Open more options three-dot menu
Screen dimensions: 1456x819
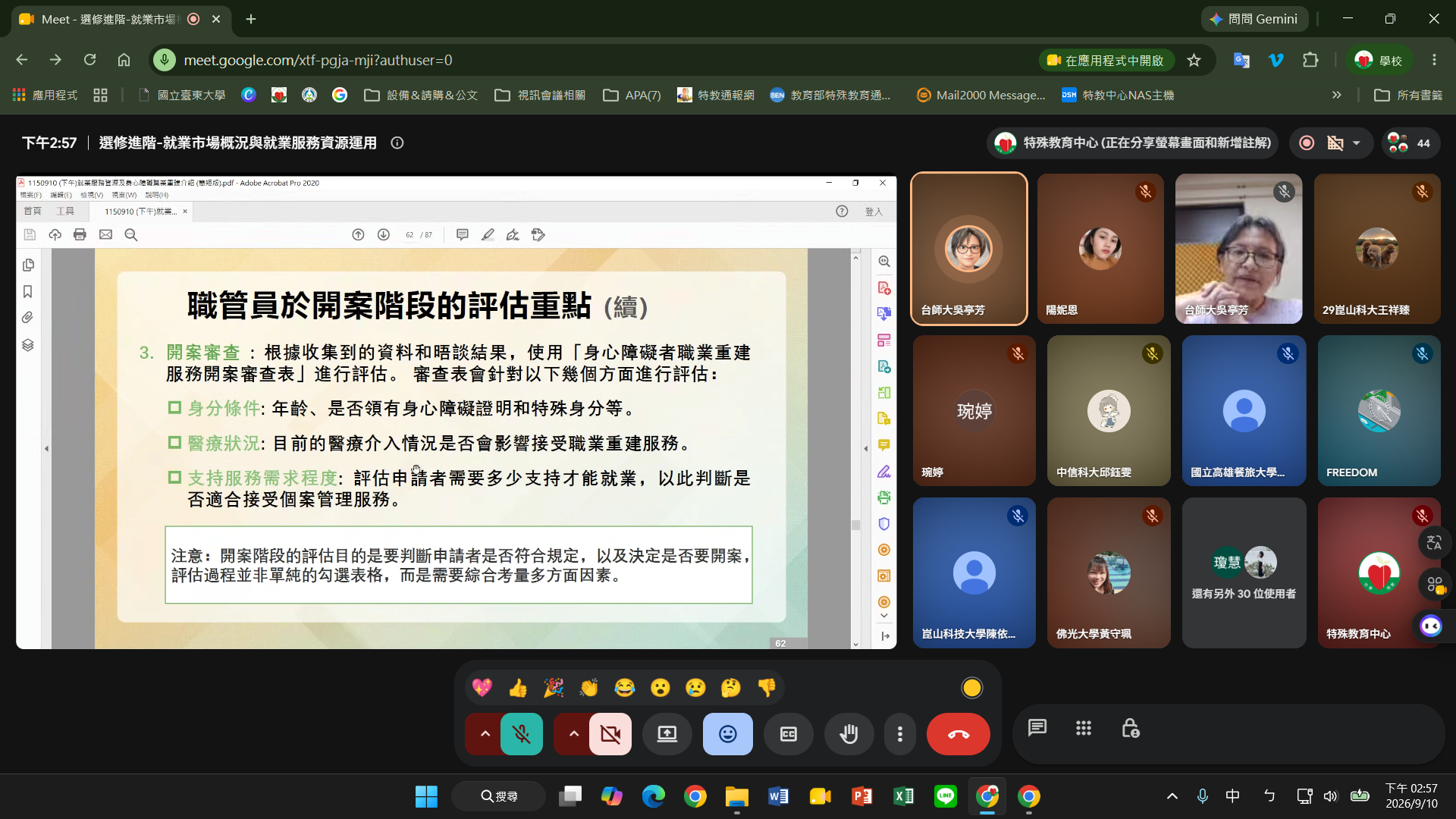(x=899, y=734)
